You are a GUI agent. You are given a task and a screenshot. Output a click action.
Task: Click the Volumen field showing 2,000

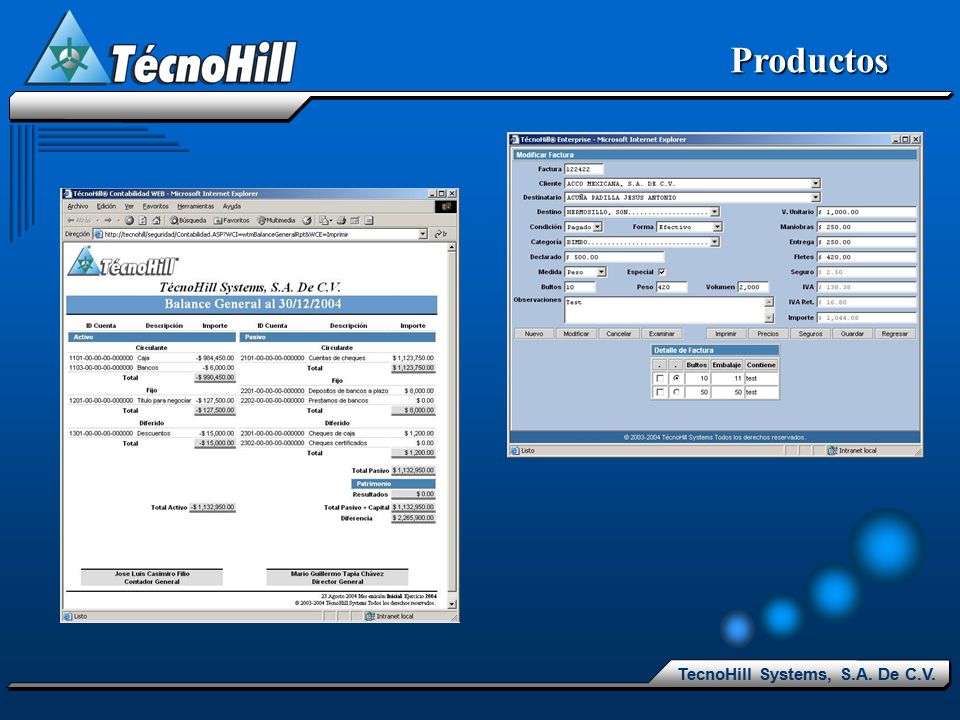(x=753, y=287)
